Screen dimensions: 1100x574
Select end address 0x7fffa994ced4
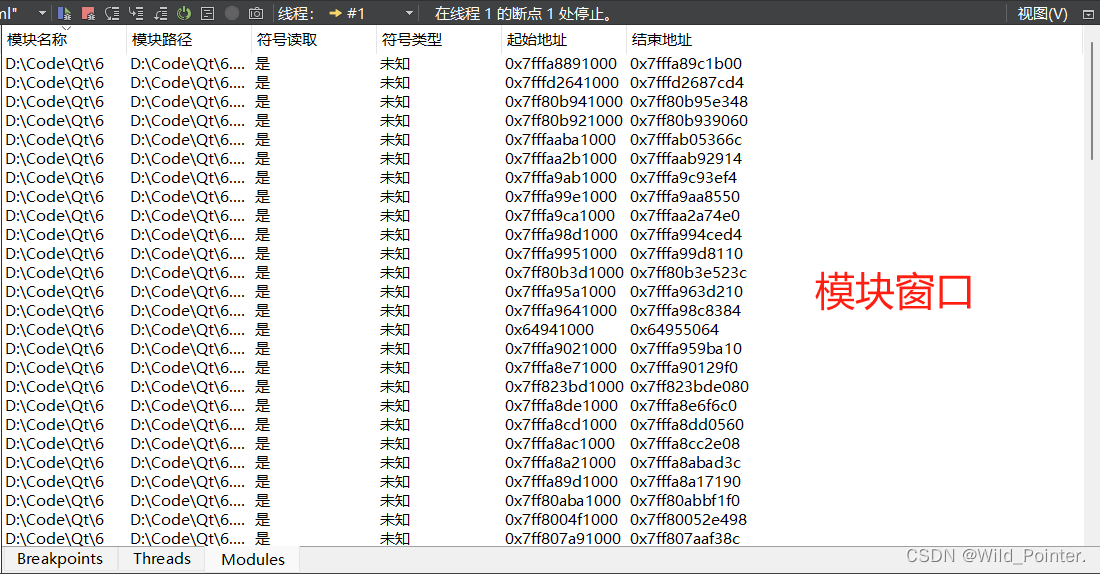[685, 234]
